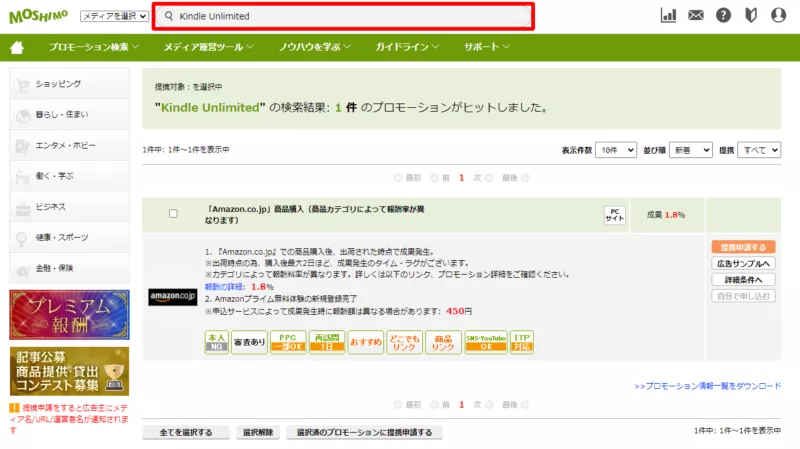Expand the サポート menu
The width and height of the screenshot is (800, 449).
487,47
